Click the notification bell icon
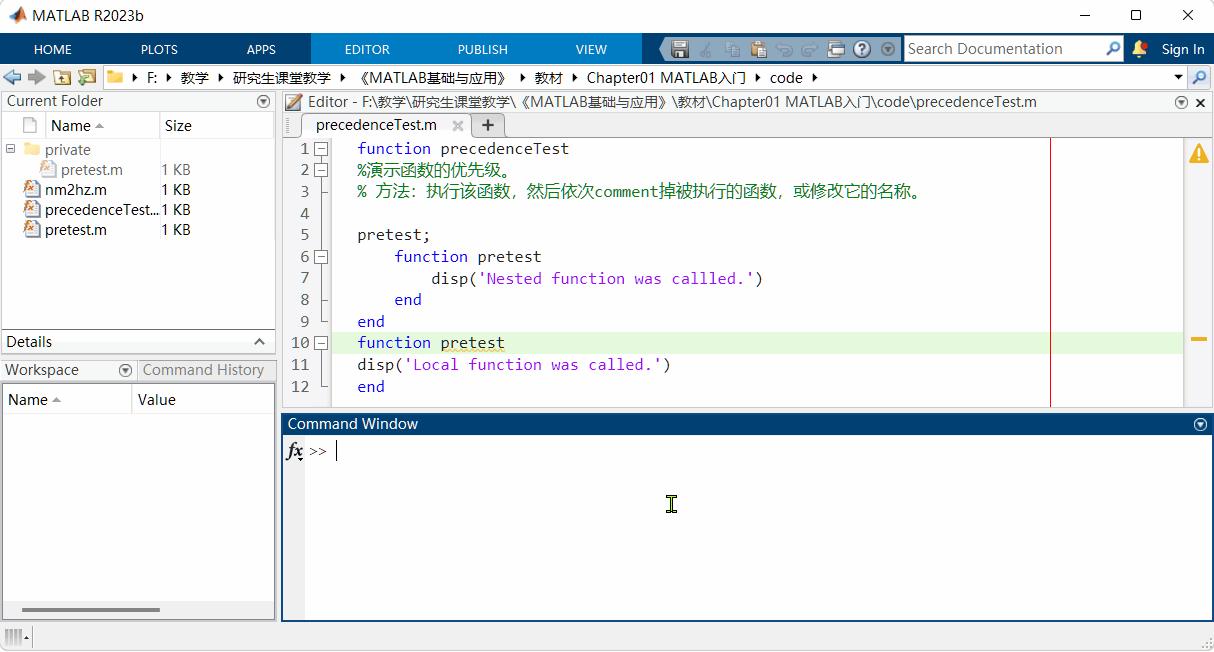Viewport: 1214px width, 652px height. [1139, 48]
